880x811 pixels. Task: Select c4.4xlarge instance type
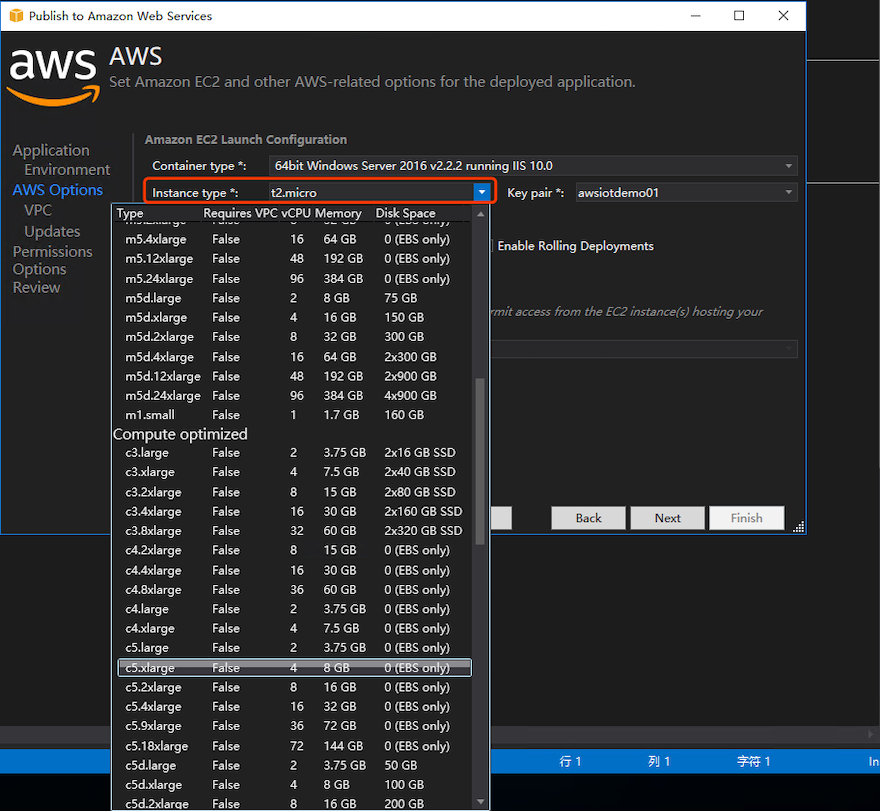coord(295,570)
